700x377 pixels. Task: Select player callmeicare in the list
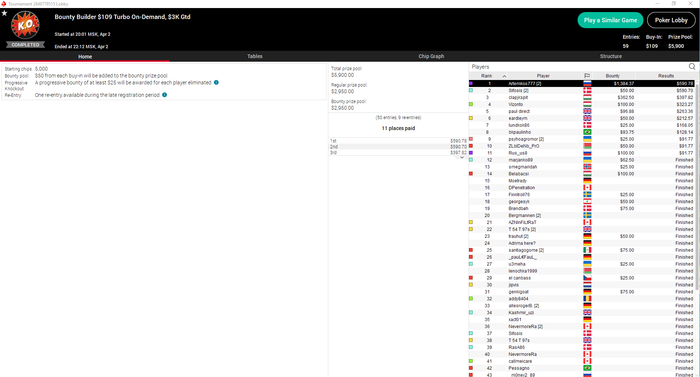click(x=520, y=361)
